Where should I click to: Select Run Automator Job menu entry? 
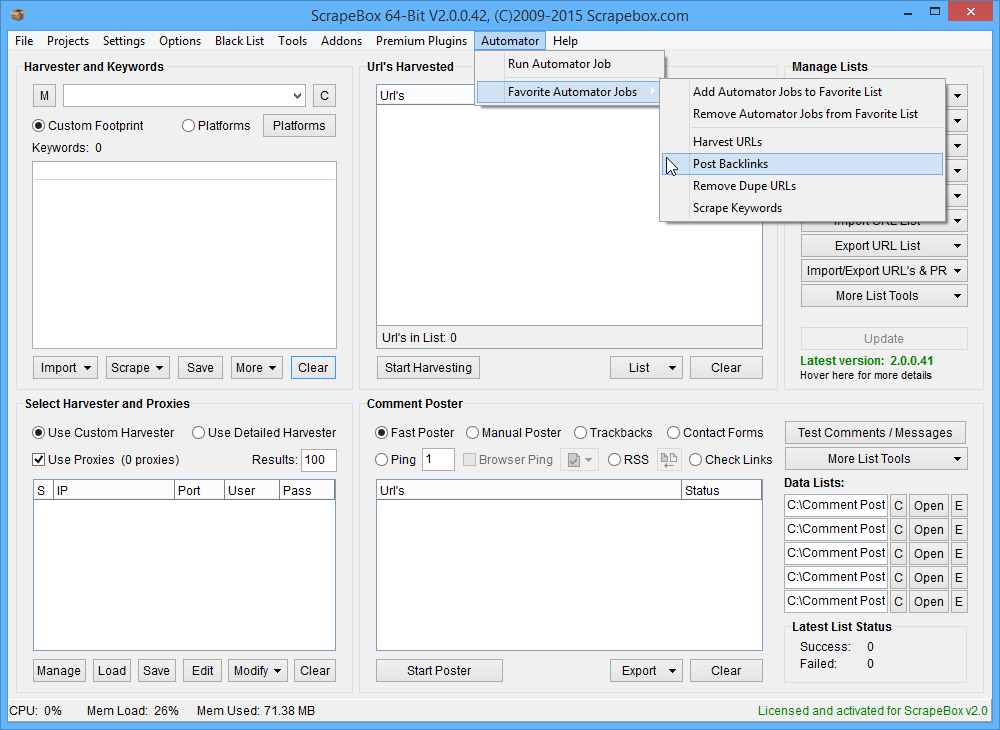click(559, 64)
